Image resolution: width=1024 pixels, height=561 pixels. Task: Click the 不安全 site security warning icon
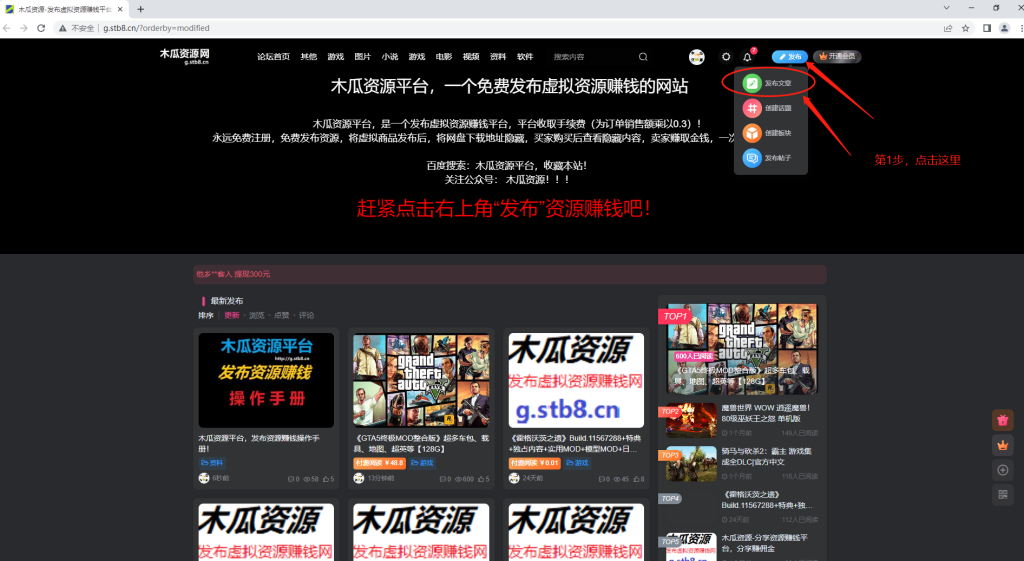click(63, 28)
